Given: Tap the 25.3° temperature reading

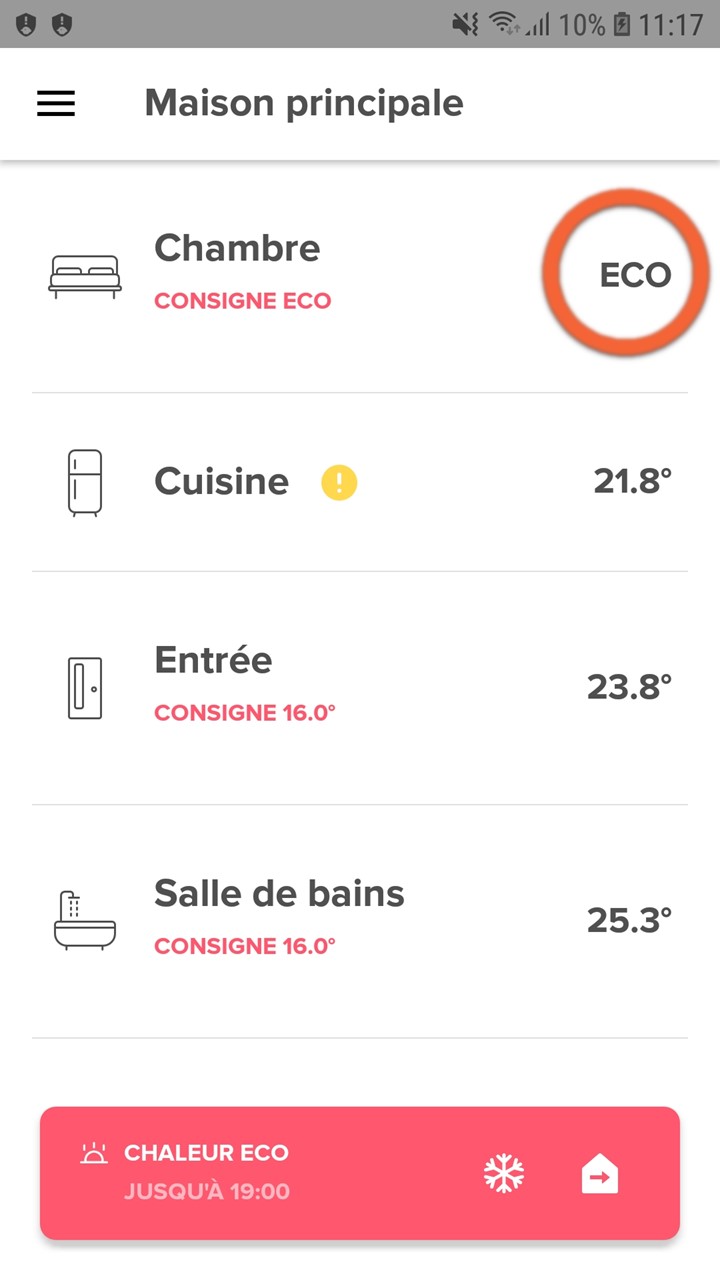Looking at the screenshot, I should tap(629, 920).
